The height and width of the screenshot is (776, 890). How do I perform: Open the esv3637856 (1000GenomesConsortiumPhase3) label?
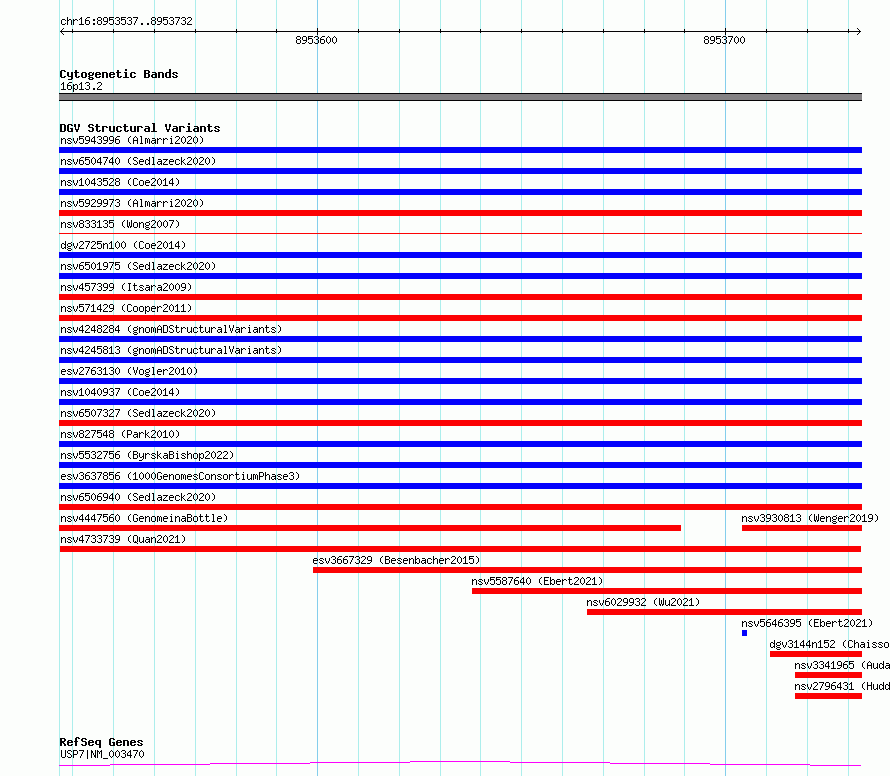pos(180,476)
